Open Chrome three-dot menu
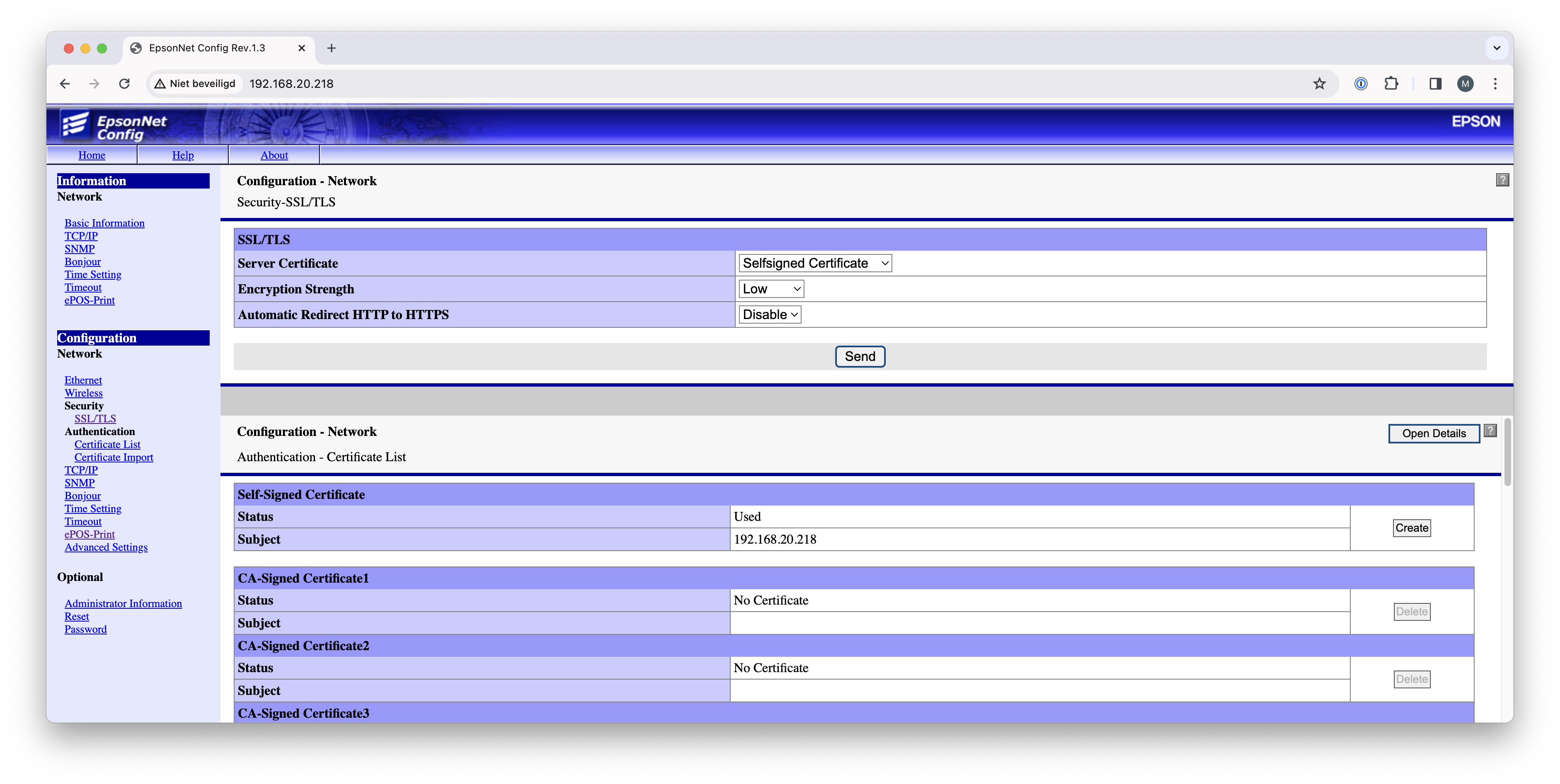Viewport: 1560px width, 784px height. 1495,84
